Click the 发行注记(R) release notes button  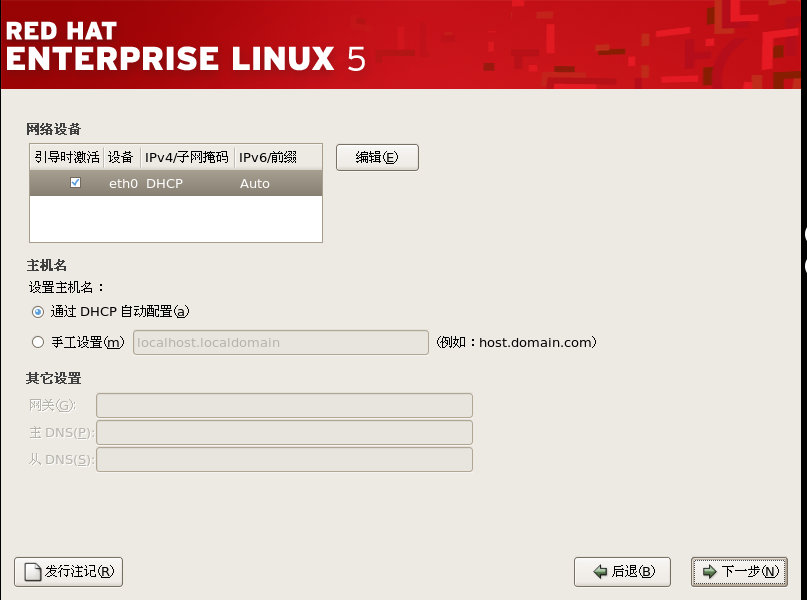click(x=68, y=572)
